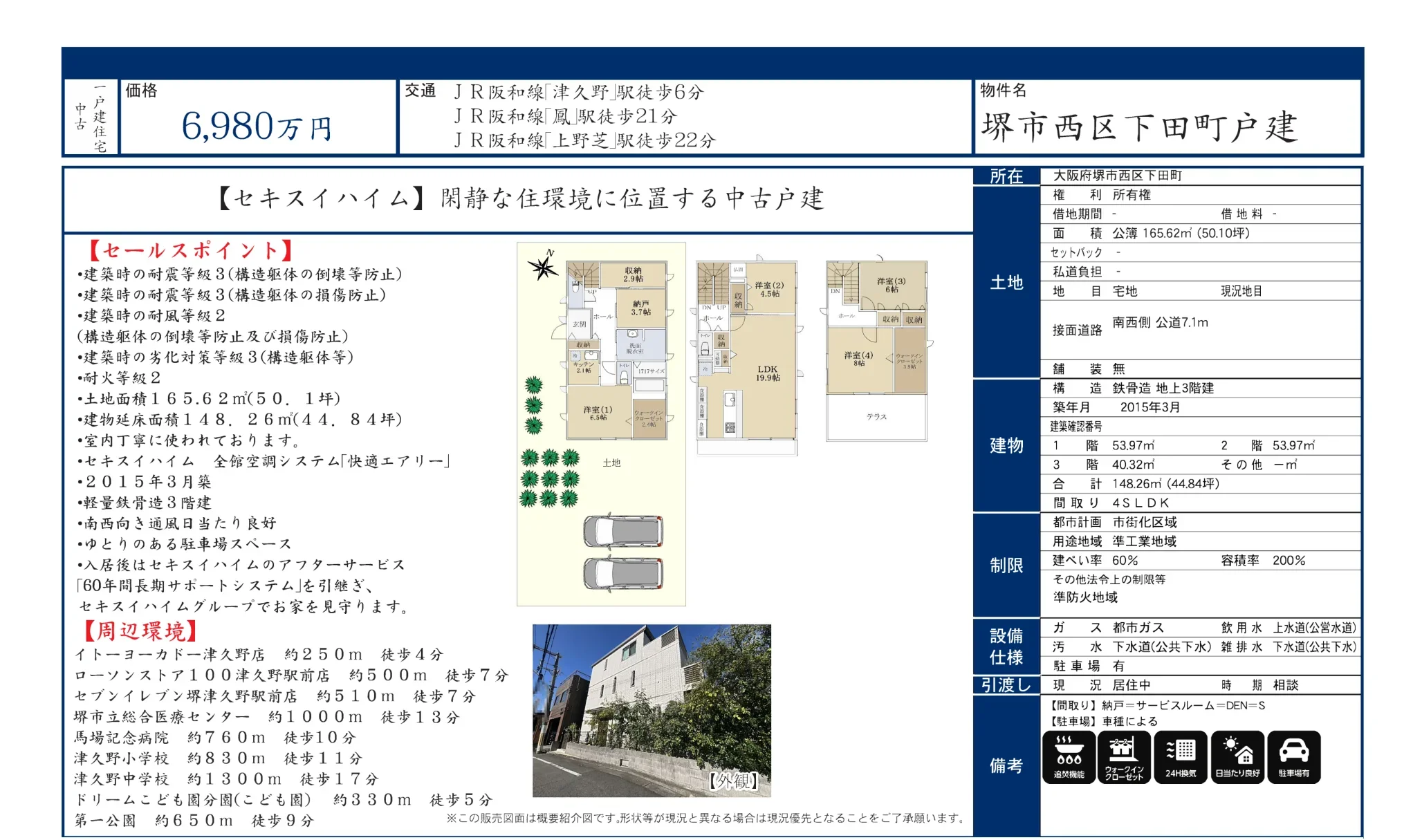Select the 設備仕様 section header
This screenshot has height=840, width=1422.
(1006, 646)
